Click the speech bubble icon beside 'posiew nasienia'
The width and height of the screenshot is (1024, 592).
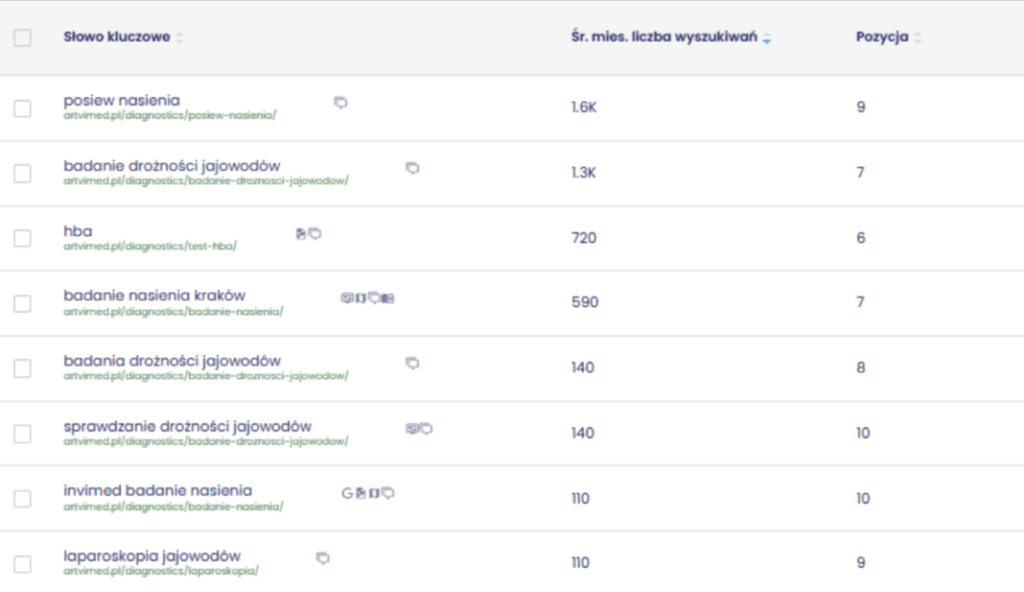(341, 102)
